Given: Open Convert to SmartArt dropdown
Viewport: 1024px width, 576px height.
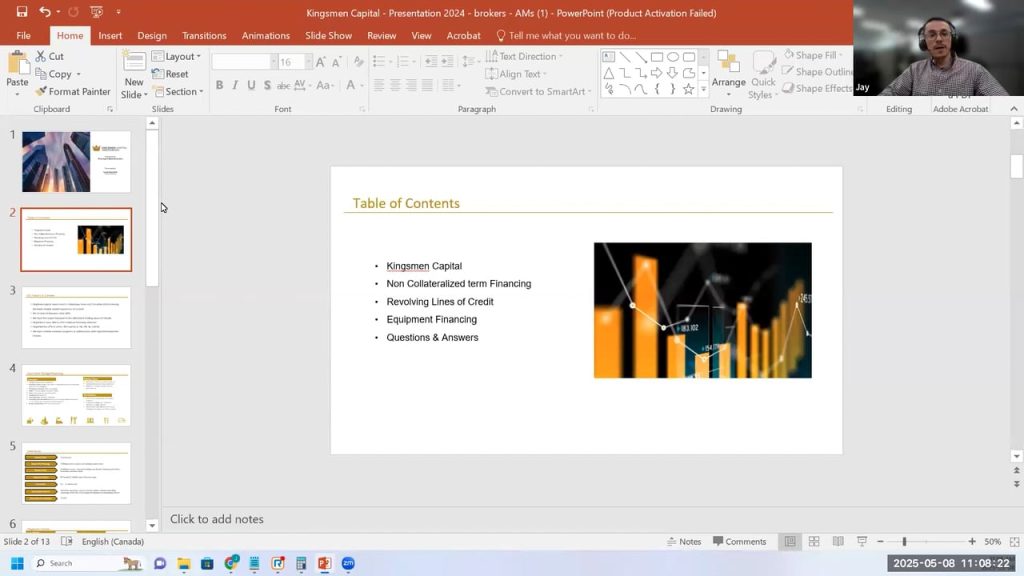Looking at the screenshot, I should pos(538,91).
